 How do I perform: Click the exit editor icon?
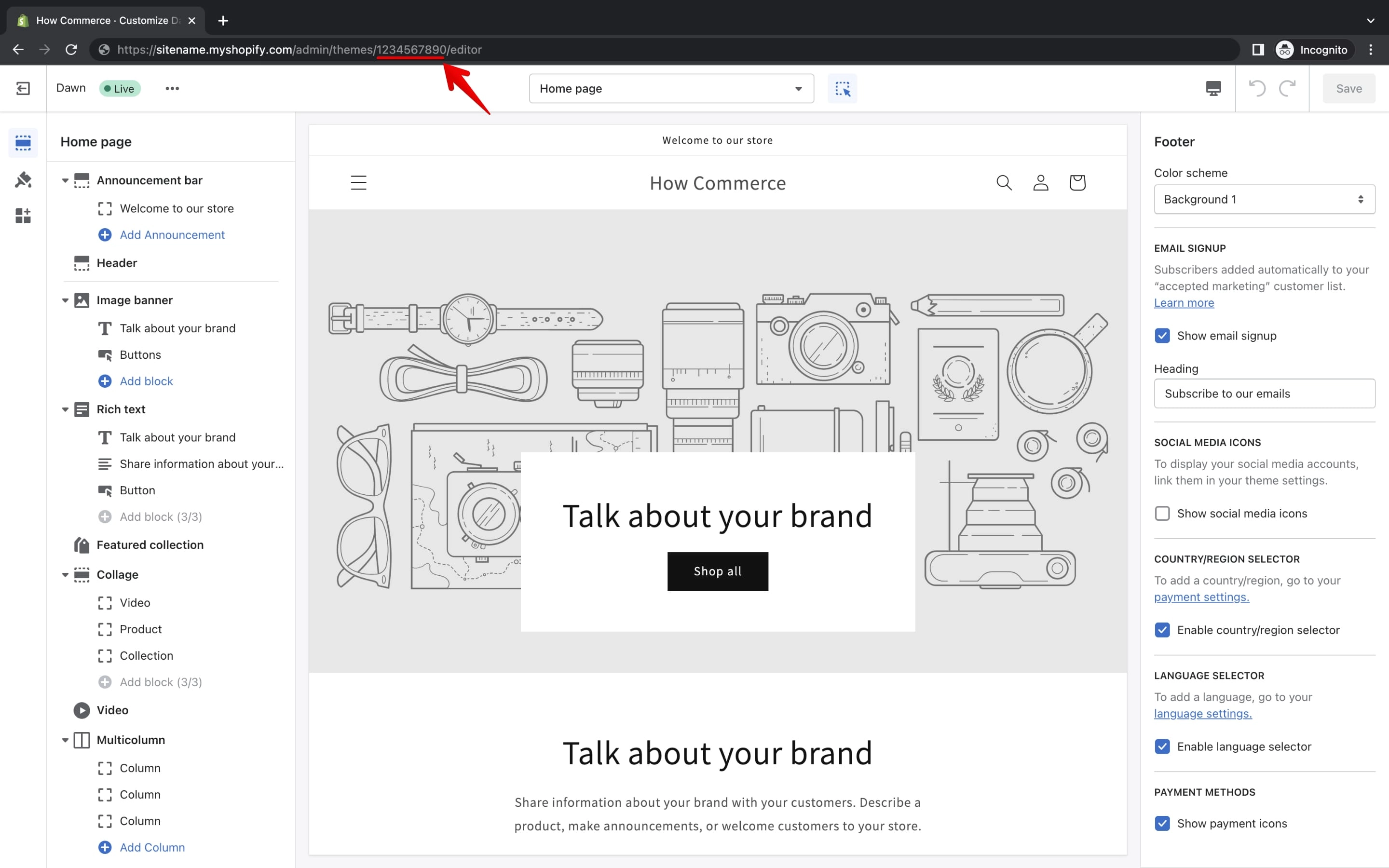pos(23,88)
